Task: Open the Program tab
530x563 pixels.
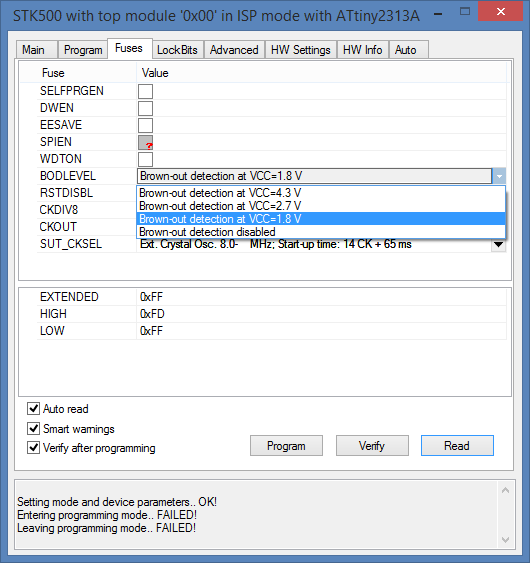Action: tap(83, 50)
